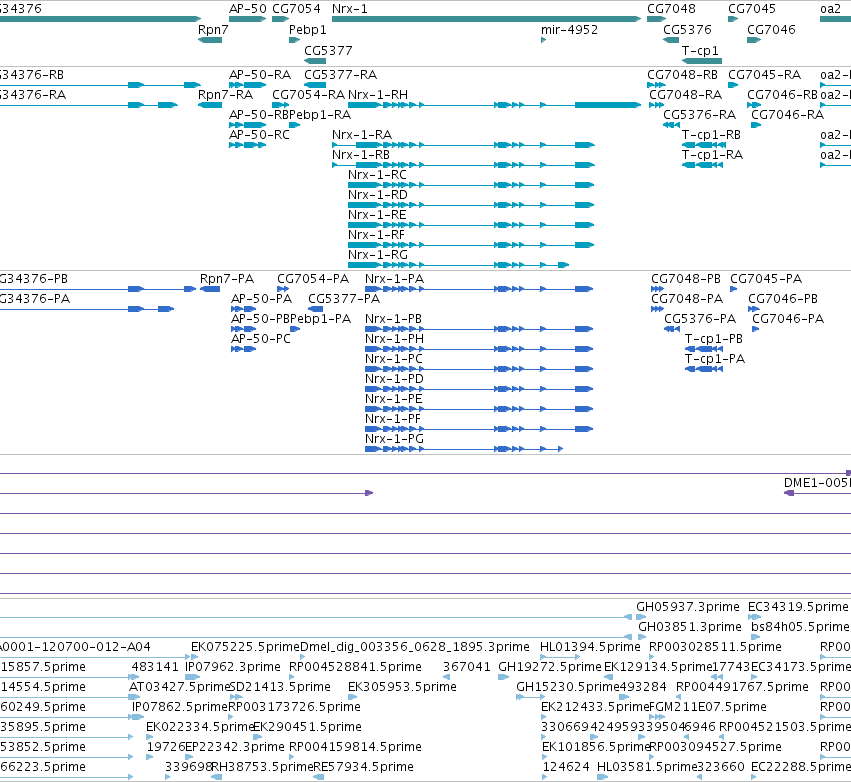
Task: Select transcript CG7048-RB
Action: point(682,74)
